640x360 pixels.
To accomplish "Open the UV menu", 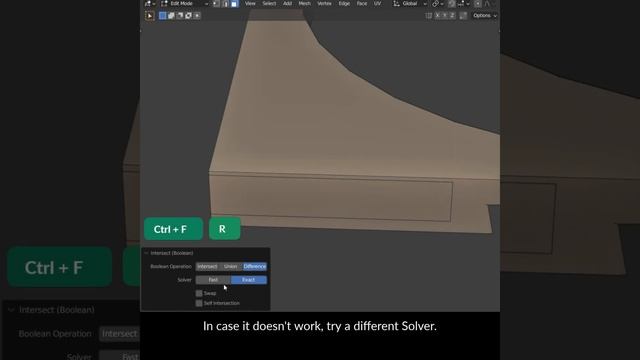I will click(378, 4).
